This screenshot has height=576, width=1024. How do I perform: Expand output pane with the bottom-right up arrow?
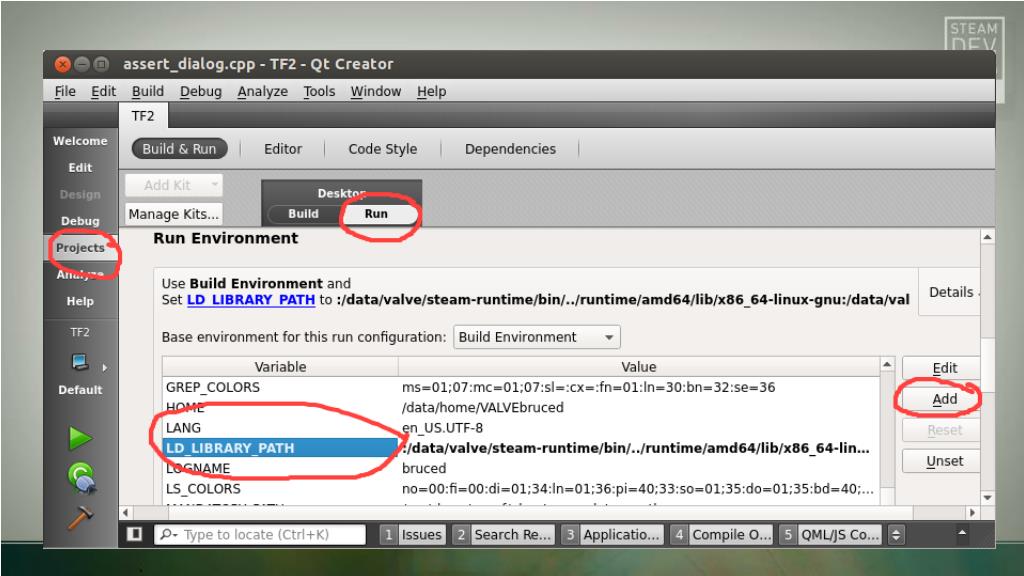pyautogui.click(x=962, y=533)
